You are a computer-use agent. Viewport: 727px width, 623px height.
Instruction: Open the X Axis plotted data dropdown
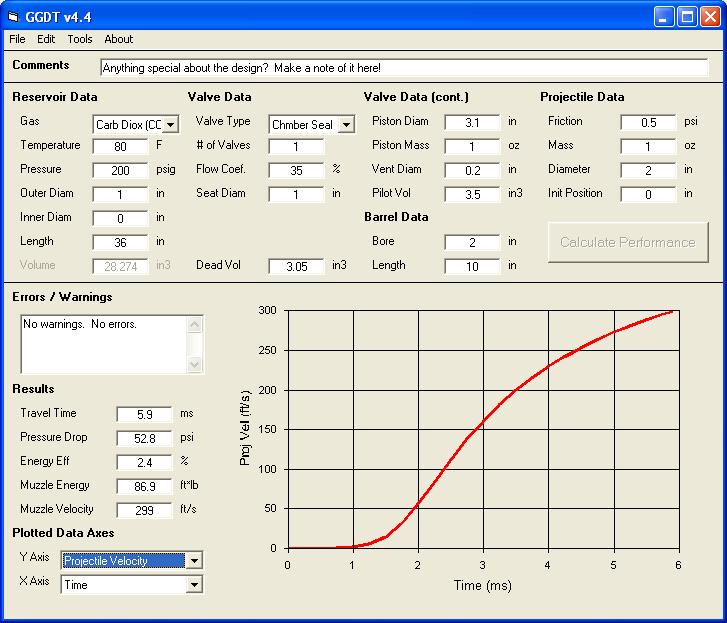point(194,585)
